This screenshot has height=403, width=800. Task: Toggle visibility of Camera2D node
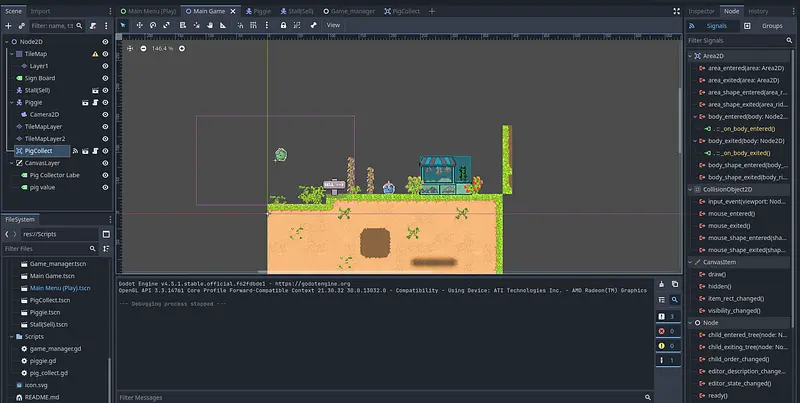coord(105,114)
